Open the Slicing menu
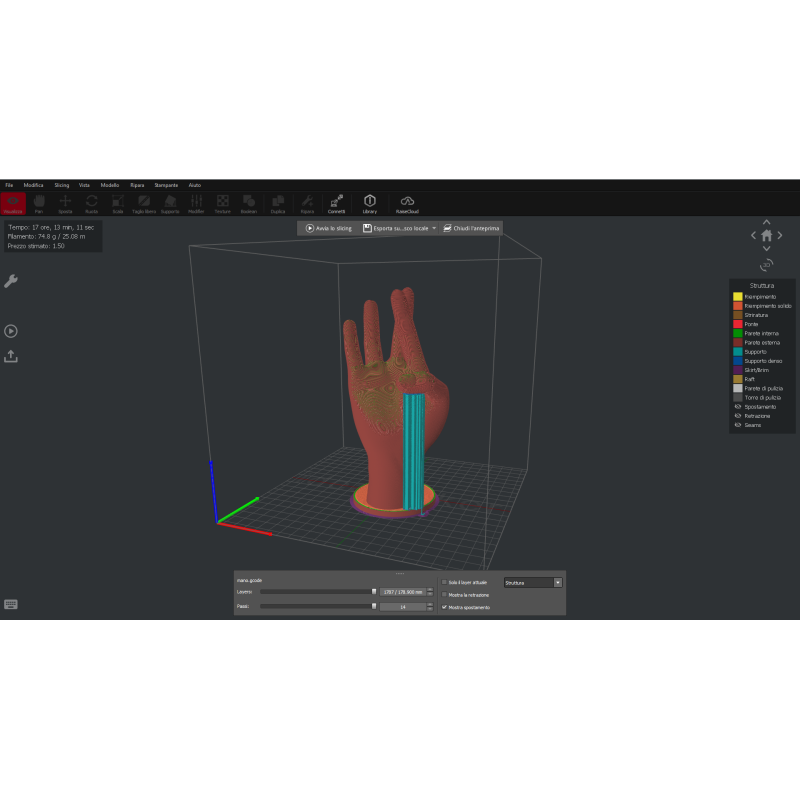This screenshot has height=800, width=800. click(61, 185)
